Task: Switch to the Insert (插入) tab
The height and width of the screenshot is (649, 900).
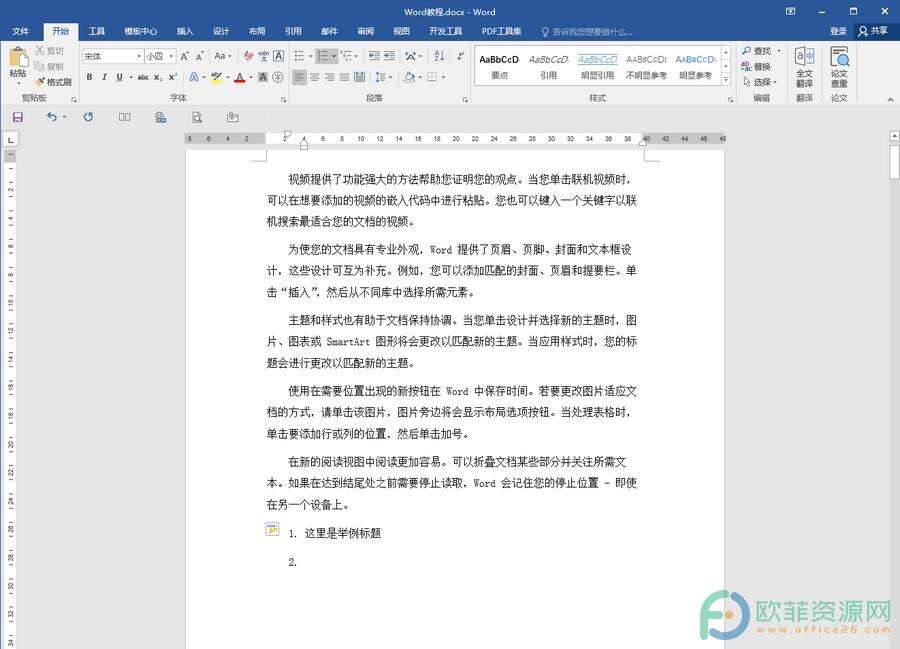Action: point(185,31)
